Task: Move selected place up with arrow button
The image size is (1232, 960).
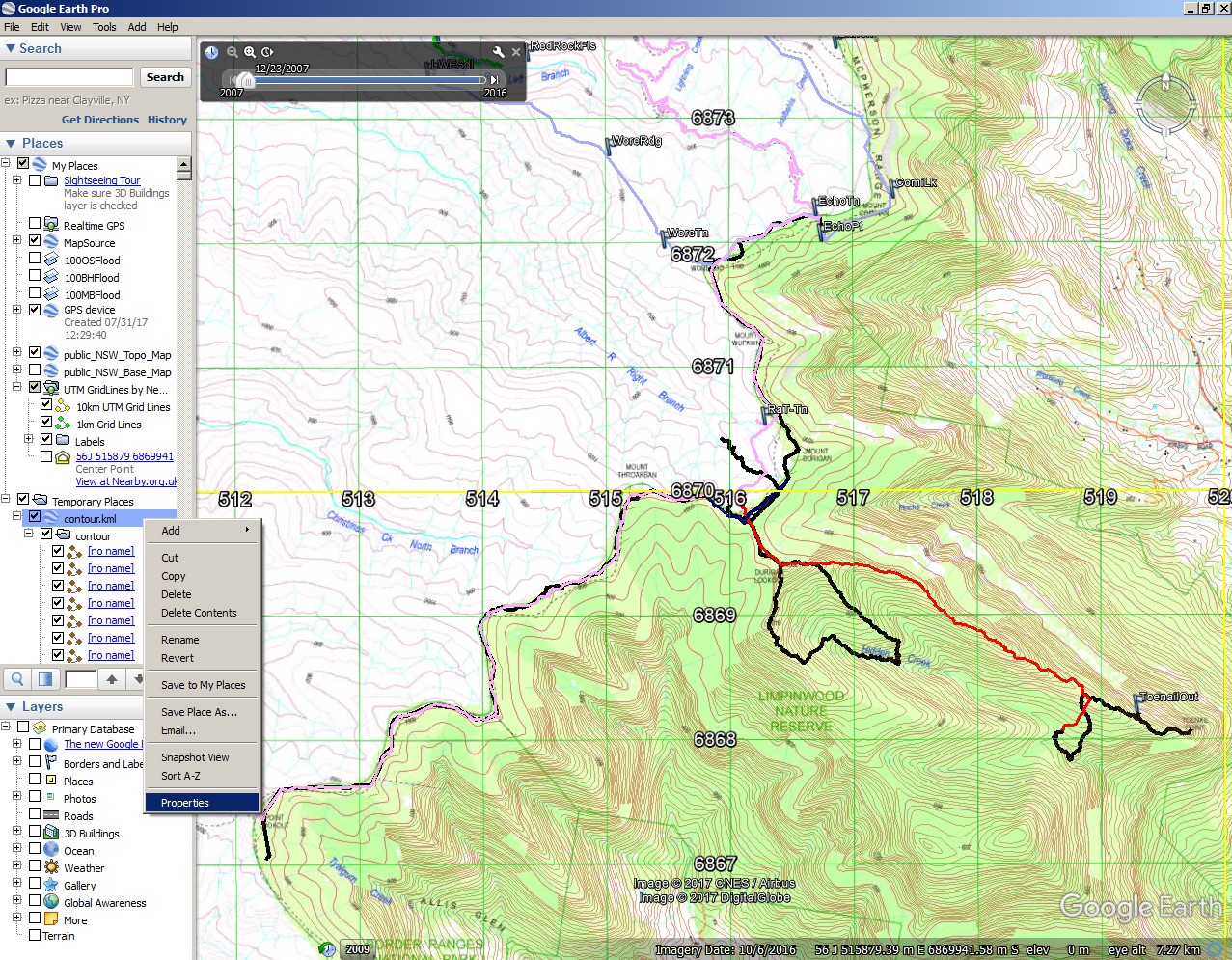Action: (112, 679)
